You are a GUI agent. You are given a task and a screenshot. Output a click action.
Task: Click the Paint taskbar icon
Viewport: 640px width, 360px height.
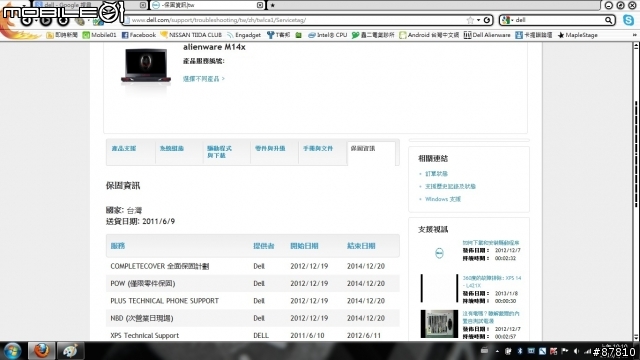coord(70,351)
